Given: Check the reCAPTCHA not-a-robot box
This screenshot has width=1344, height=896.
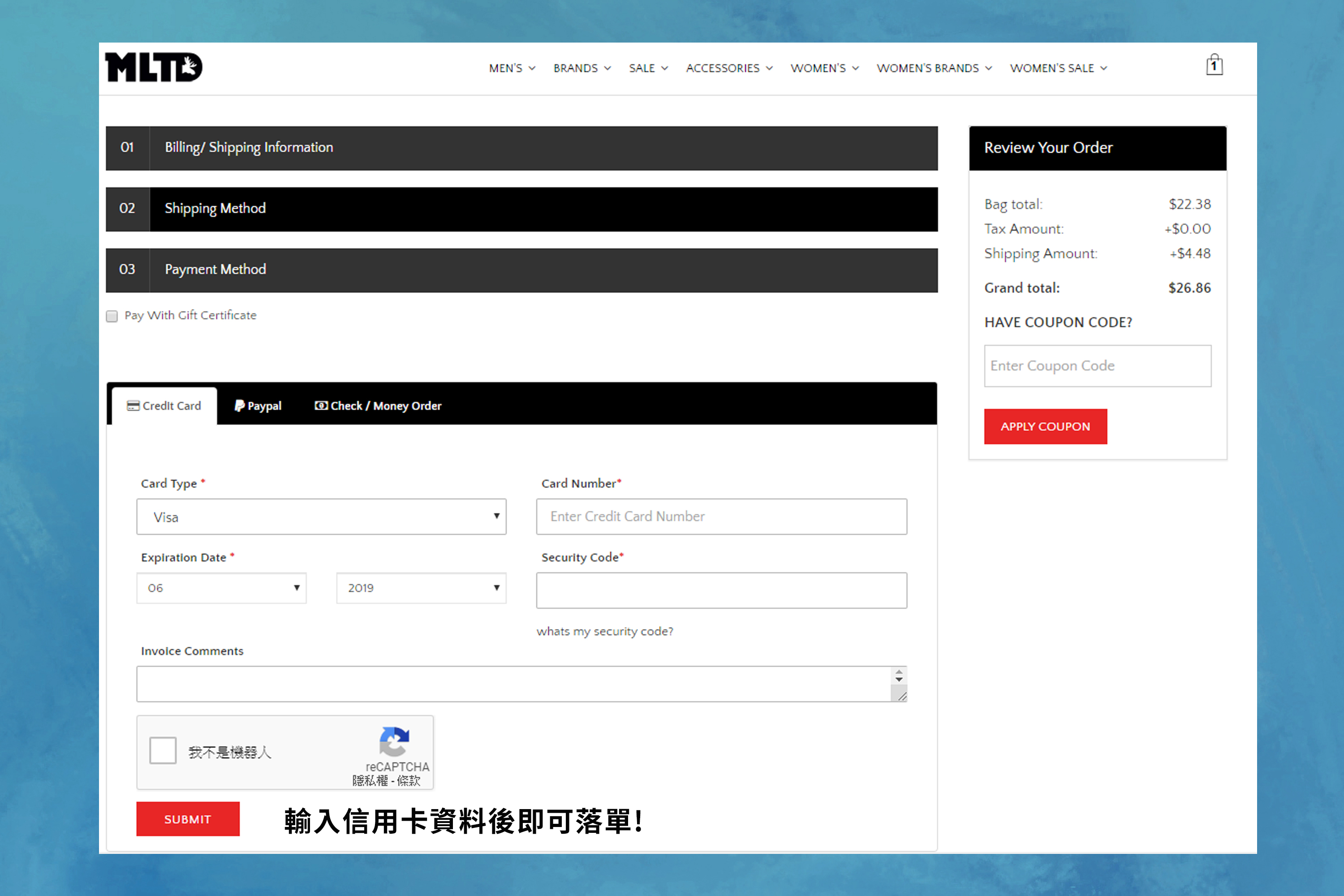Looking at the screenshot, I should pos(163,750).
